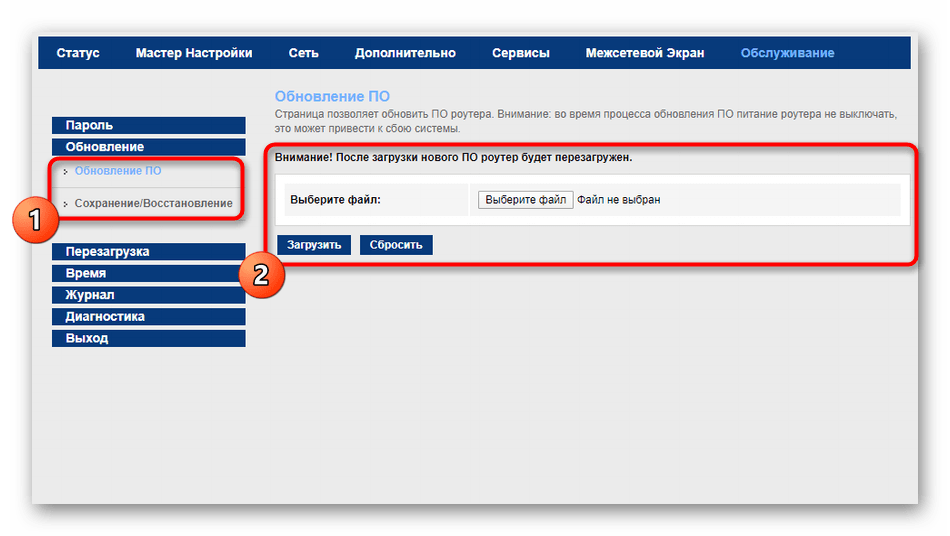This screenshot has width=950, height=536.
Task: Open the Межсетевой Экран tab
Action: pos(645,53)
